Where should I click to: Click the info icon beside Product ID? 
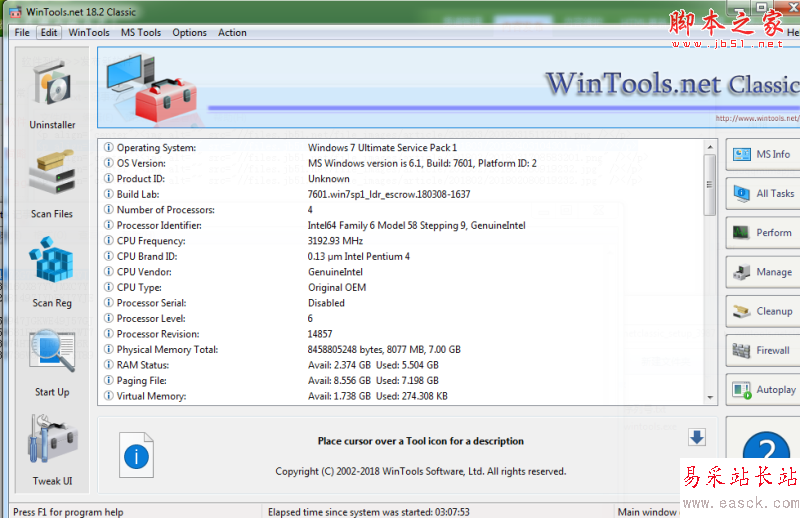click(109, 179)
